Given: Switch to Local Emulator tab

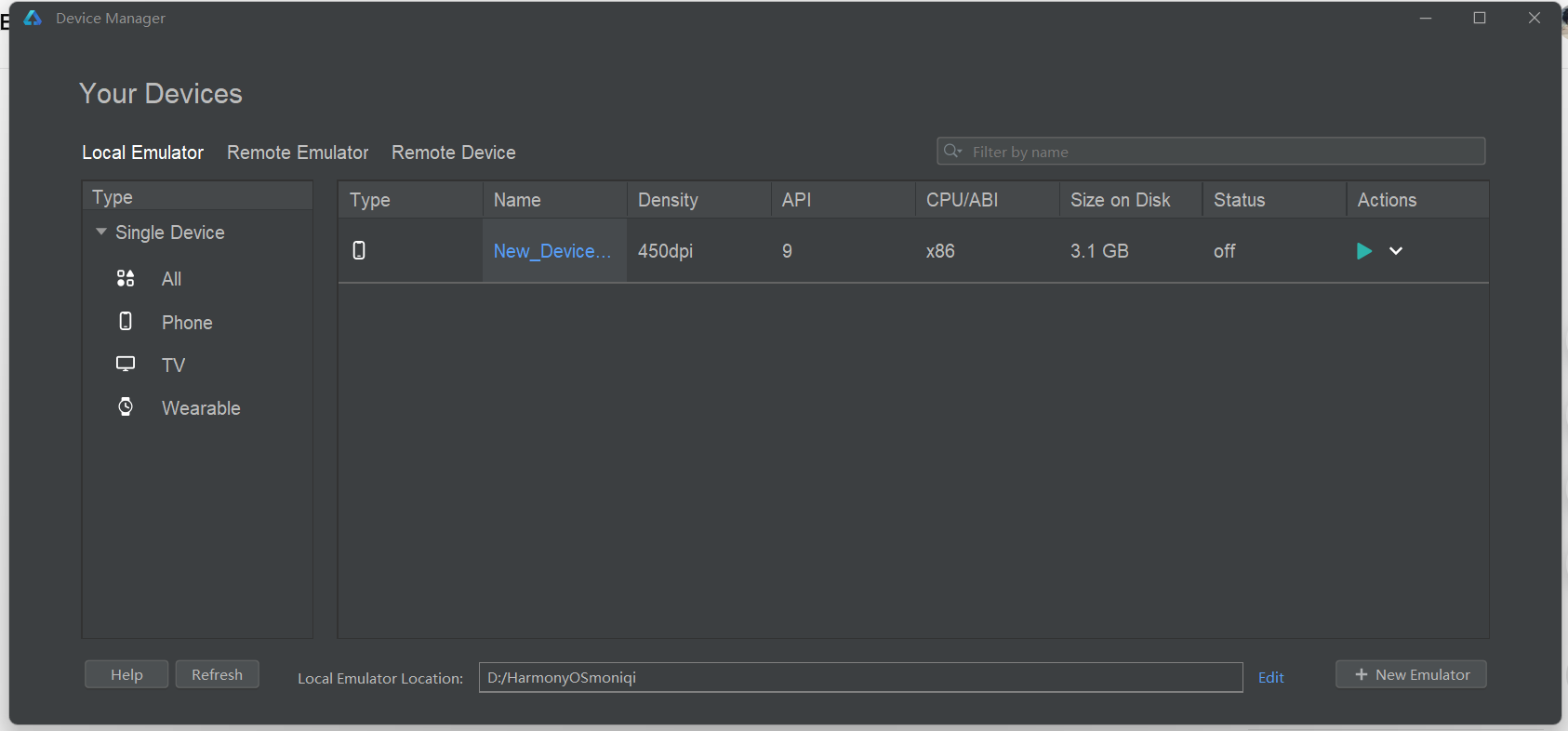Looking at the screenshot, I should [x=142, y=153].
